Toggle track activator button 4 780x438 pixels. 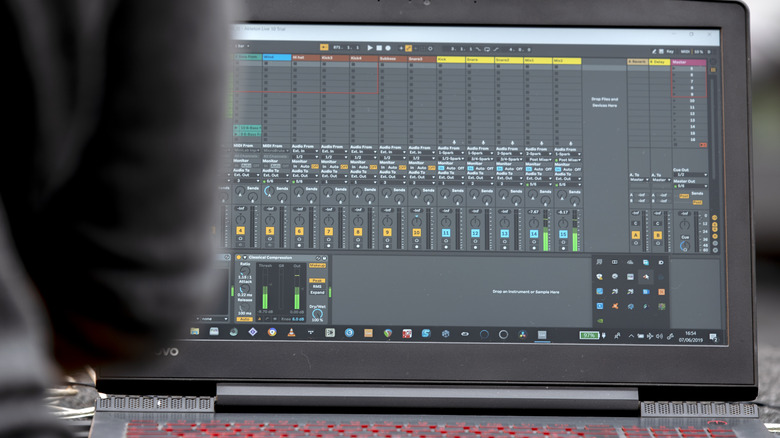click(240, 230)
